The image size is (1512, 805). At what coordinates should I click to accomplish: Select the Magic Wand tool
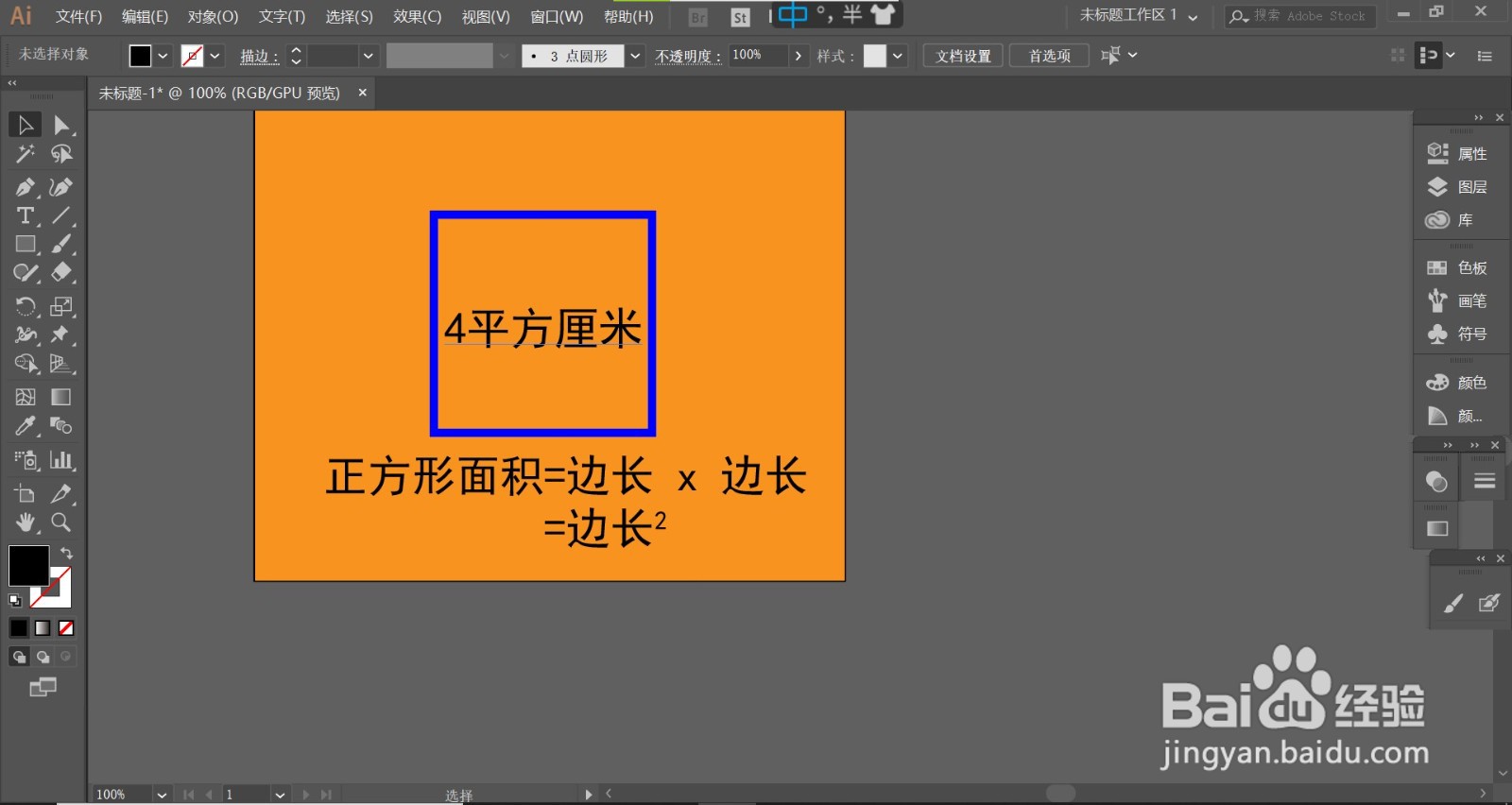click(25, 154)
